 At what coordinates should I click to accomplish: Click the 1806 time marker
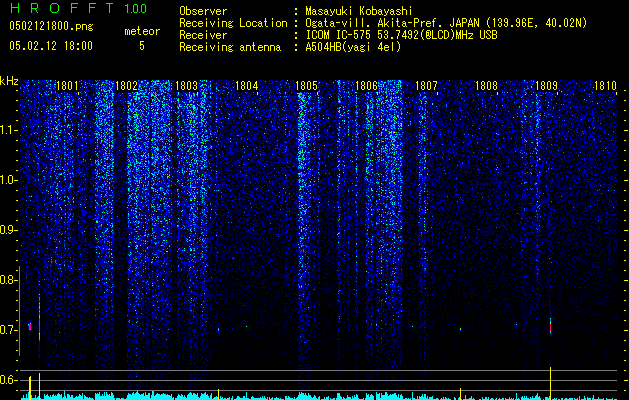pos(366,86)
